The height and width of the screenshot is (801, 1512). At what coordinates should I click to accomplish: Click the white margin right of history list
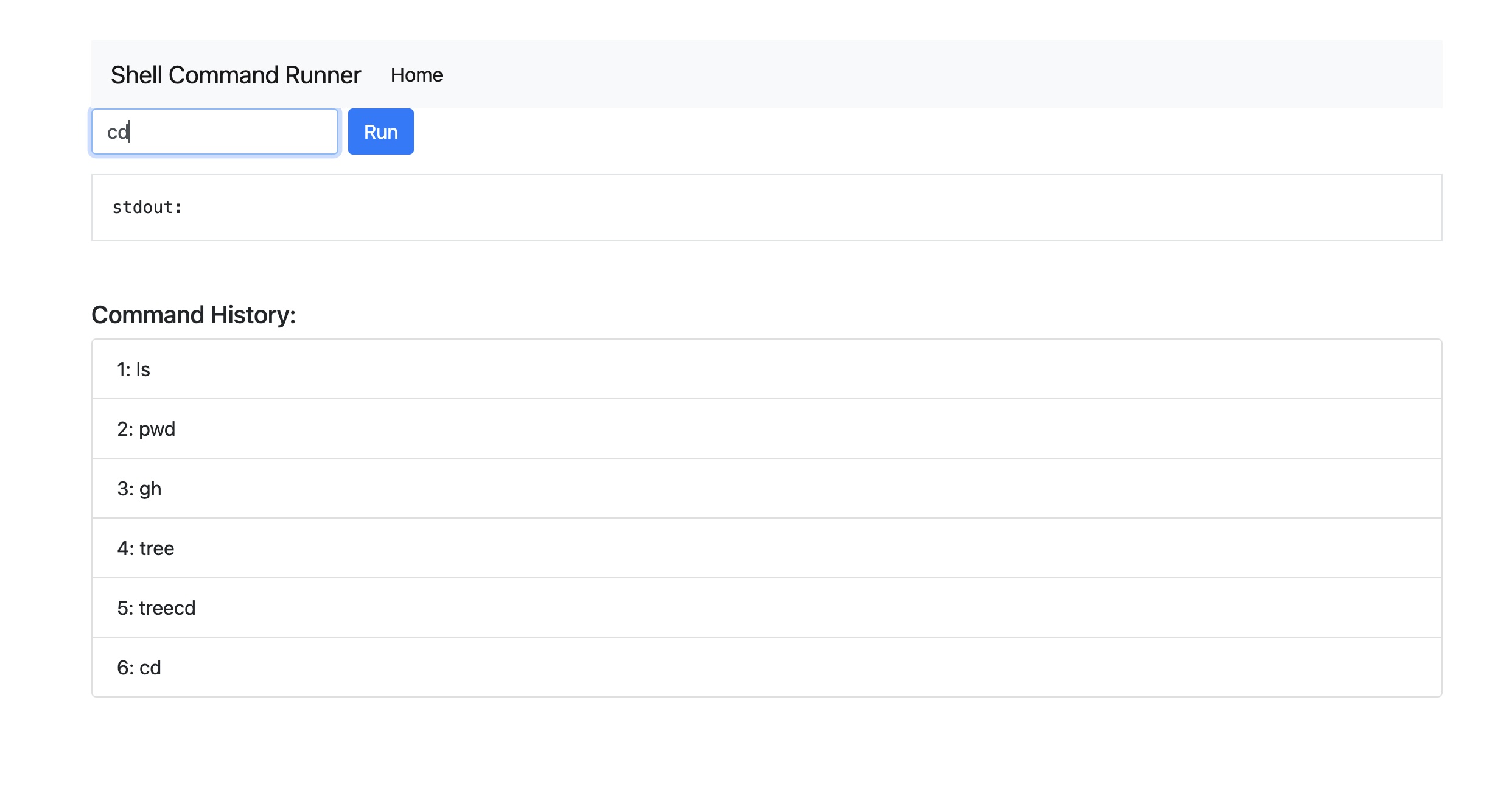(x=1477, y=517)
